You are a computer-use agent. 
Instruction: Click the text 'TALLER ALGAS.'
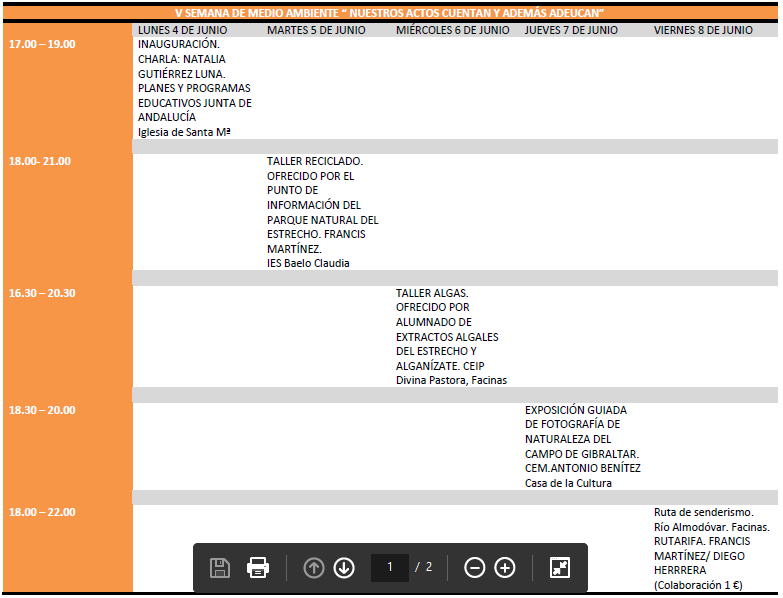(432, 294)
